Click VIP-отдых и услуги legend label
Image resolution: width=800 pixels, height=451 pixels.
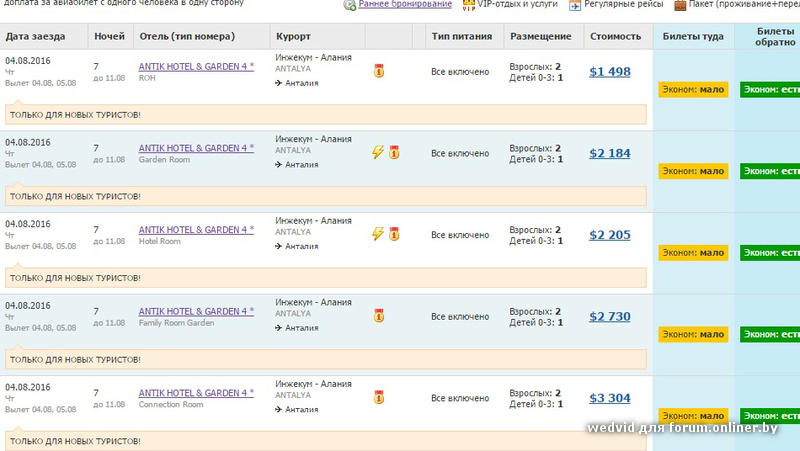click(517, 4)
